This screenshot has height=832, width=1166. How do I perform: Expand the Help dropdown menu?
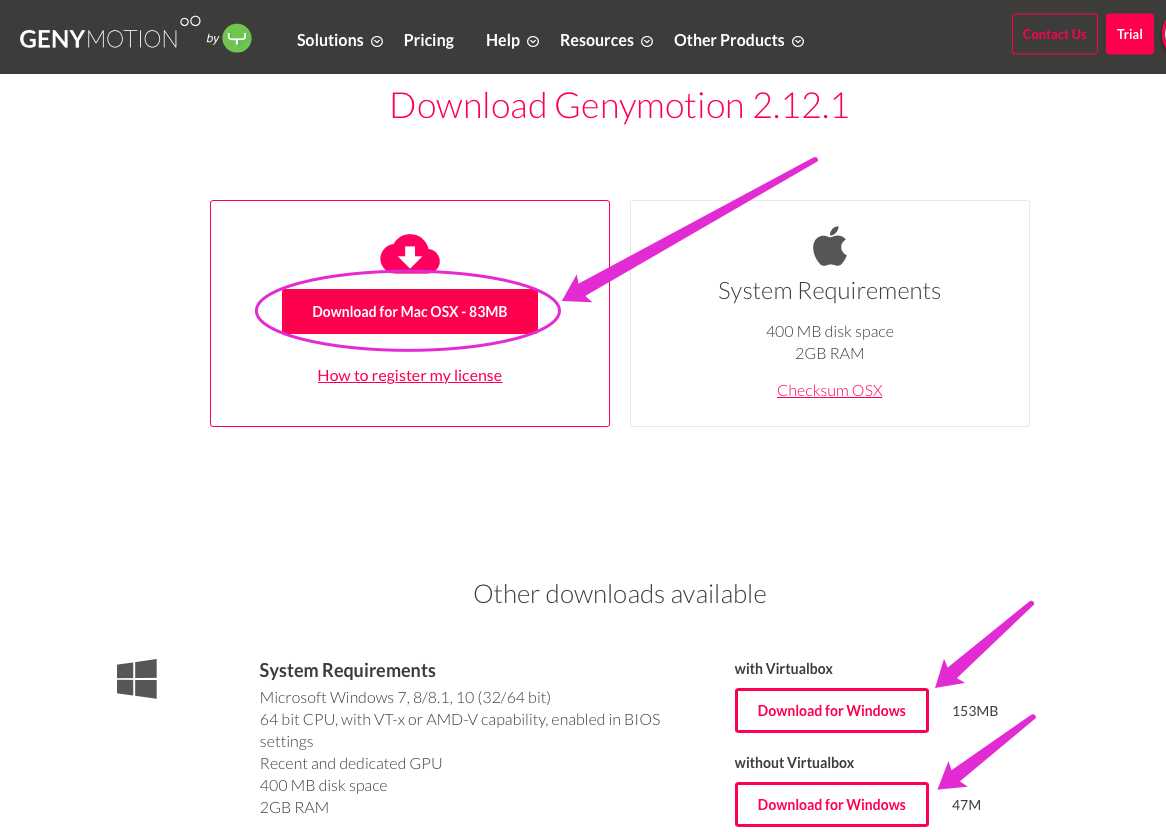[512, 40]
